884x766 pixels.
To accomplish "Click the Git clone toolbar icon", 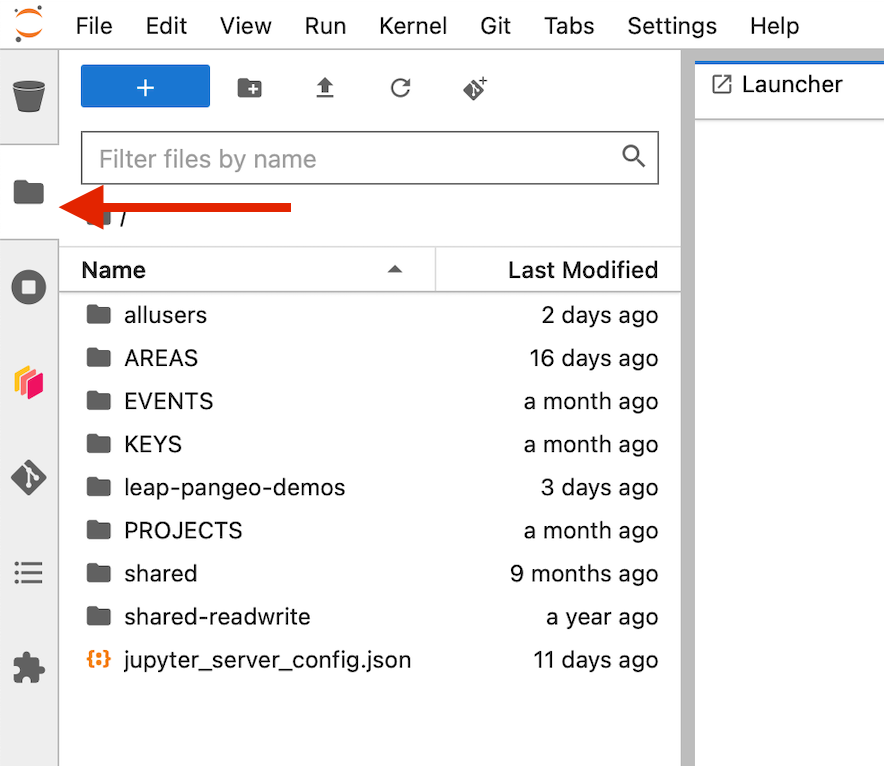I will (475, 88).
